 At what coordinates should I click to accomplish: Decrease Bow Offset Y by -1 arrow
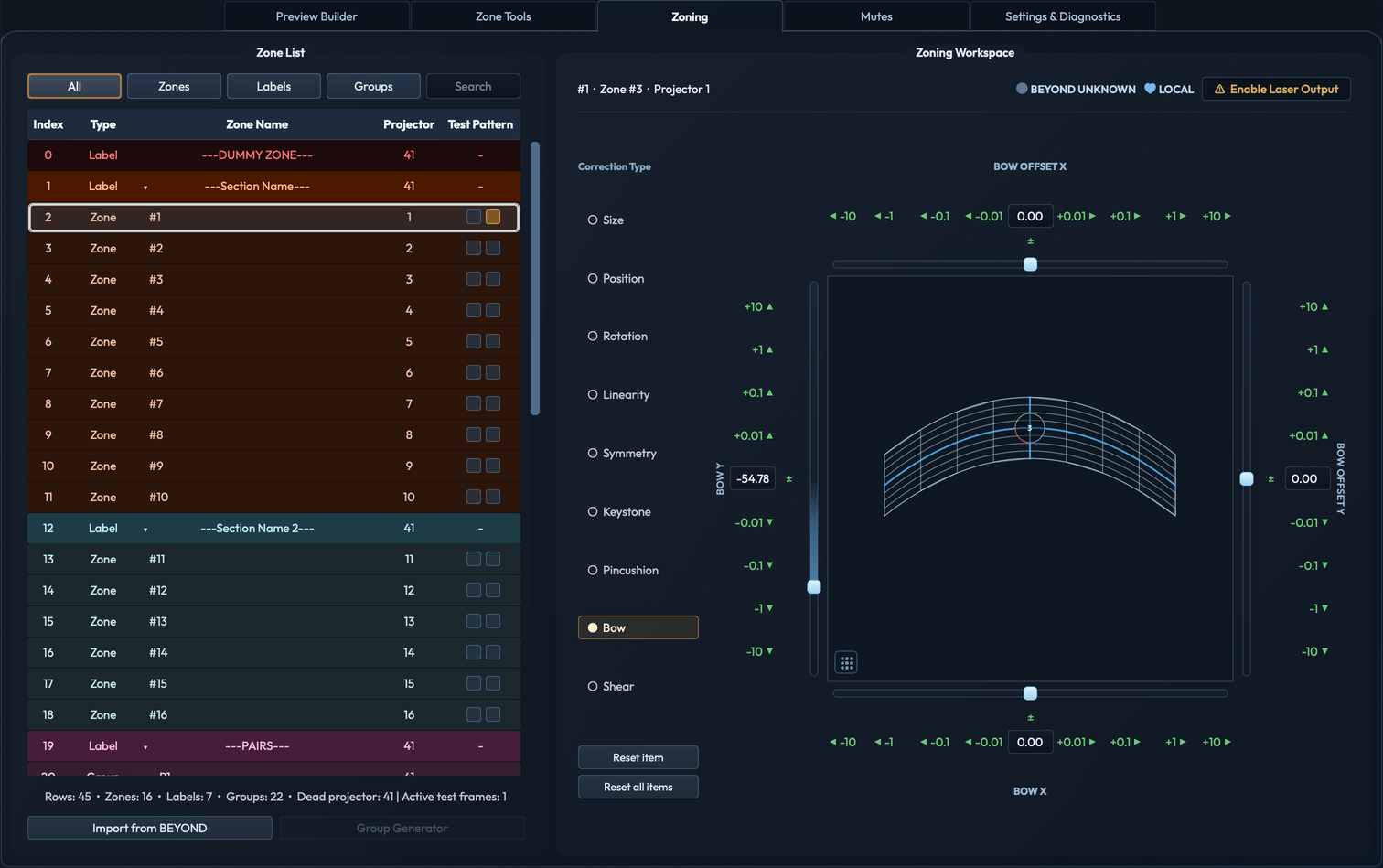[x=1318, y=608]
